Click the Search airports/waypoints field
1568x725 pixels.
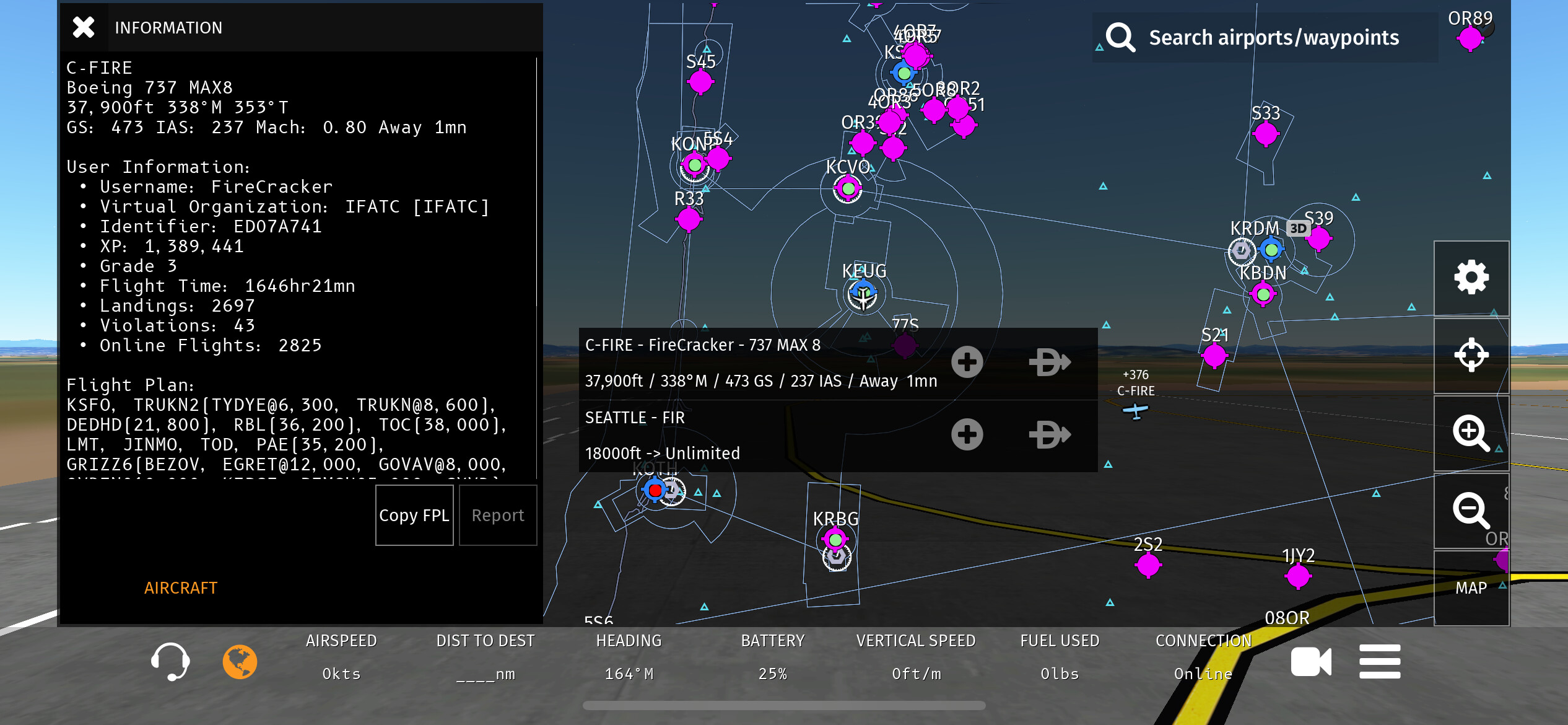pyautogui.click(x=1273, y=38)
